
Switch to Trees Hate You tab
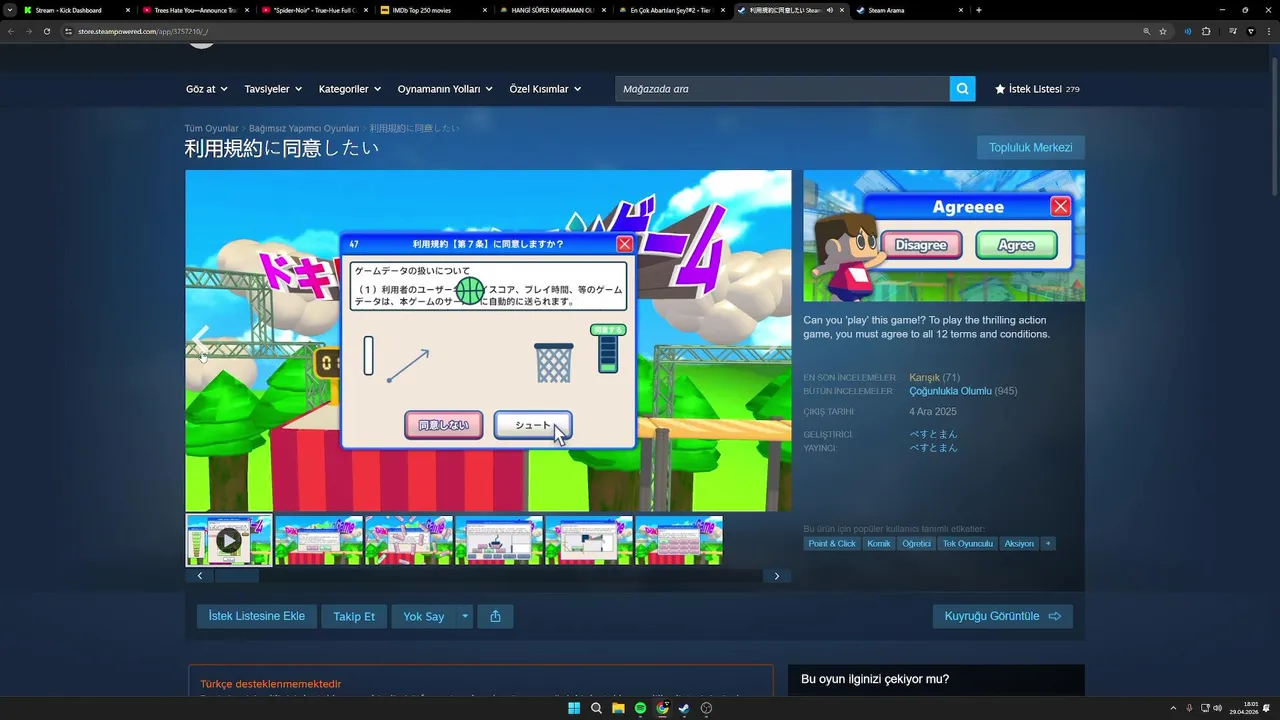tap(195, 10)
